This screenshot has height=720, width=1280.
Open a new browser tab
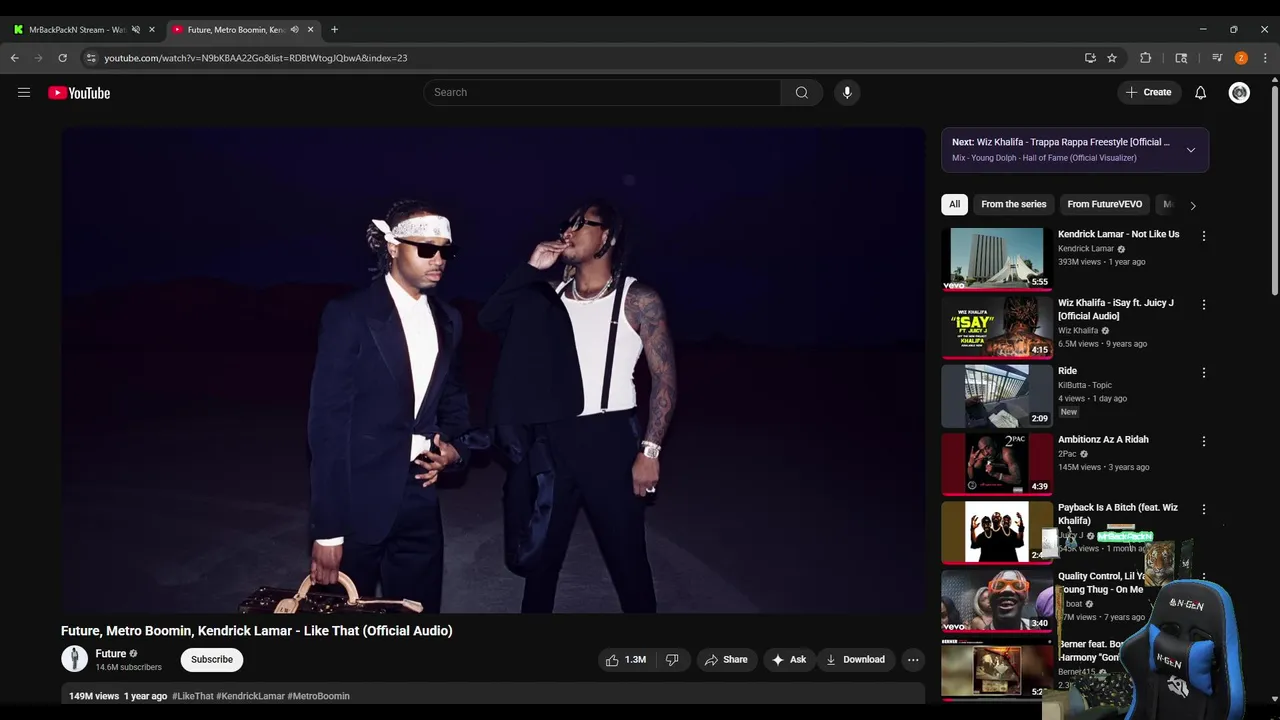click(334, 30)
